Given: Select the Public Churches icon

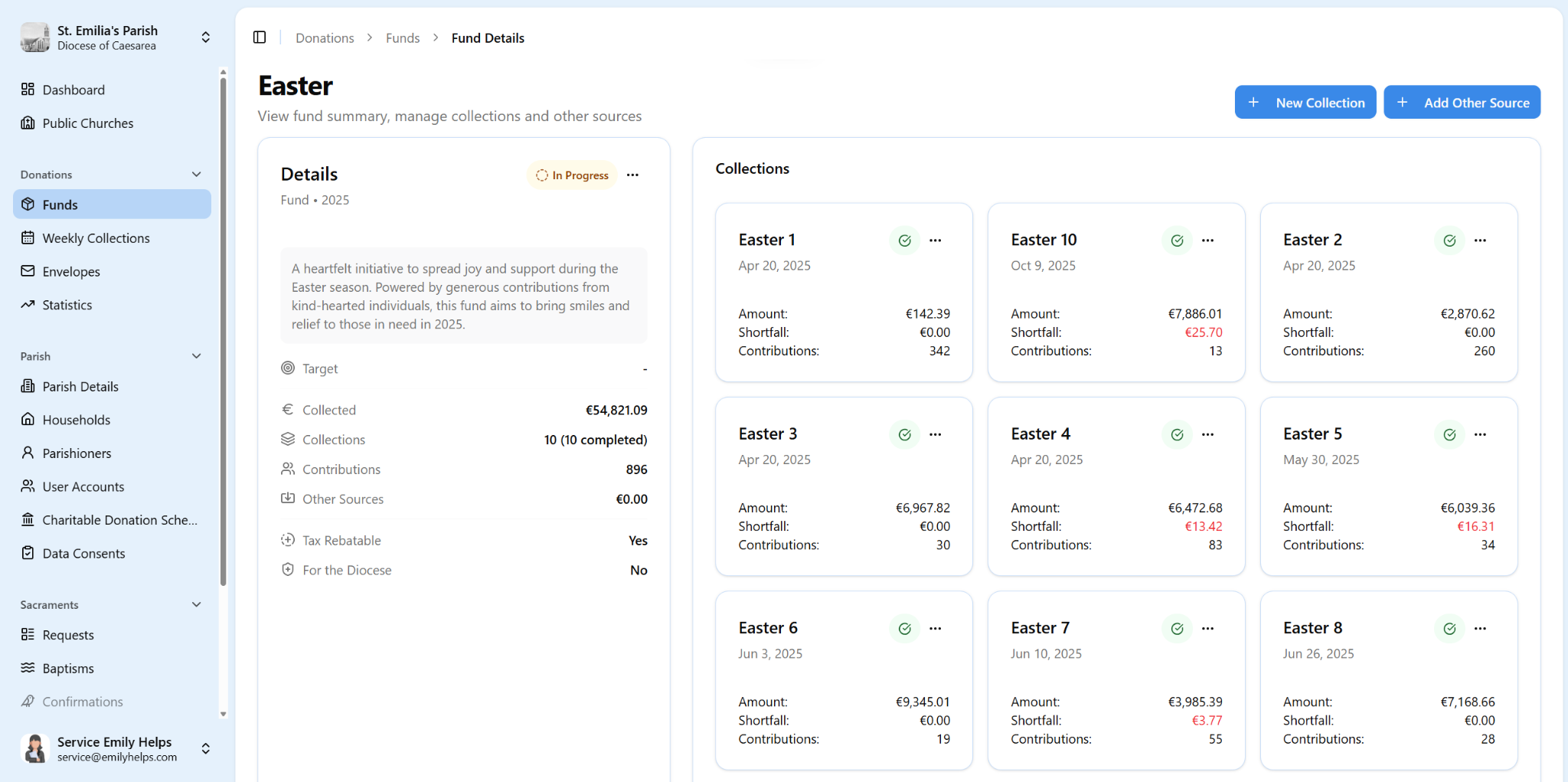Looking at the screenshot, I should [x=28, y=123].
